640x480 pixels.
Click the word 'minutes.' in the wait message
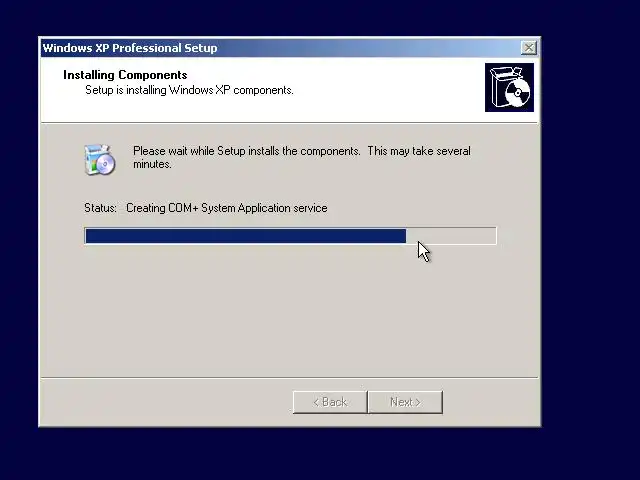pos(152,164)
